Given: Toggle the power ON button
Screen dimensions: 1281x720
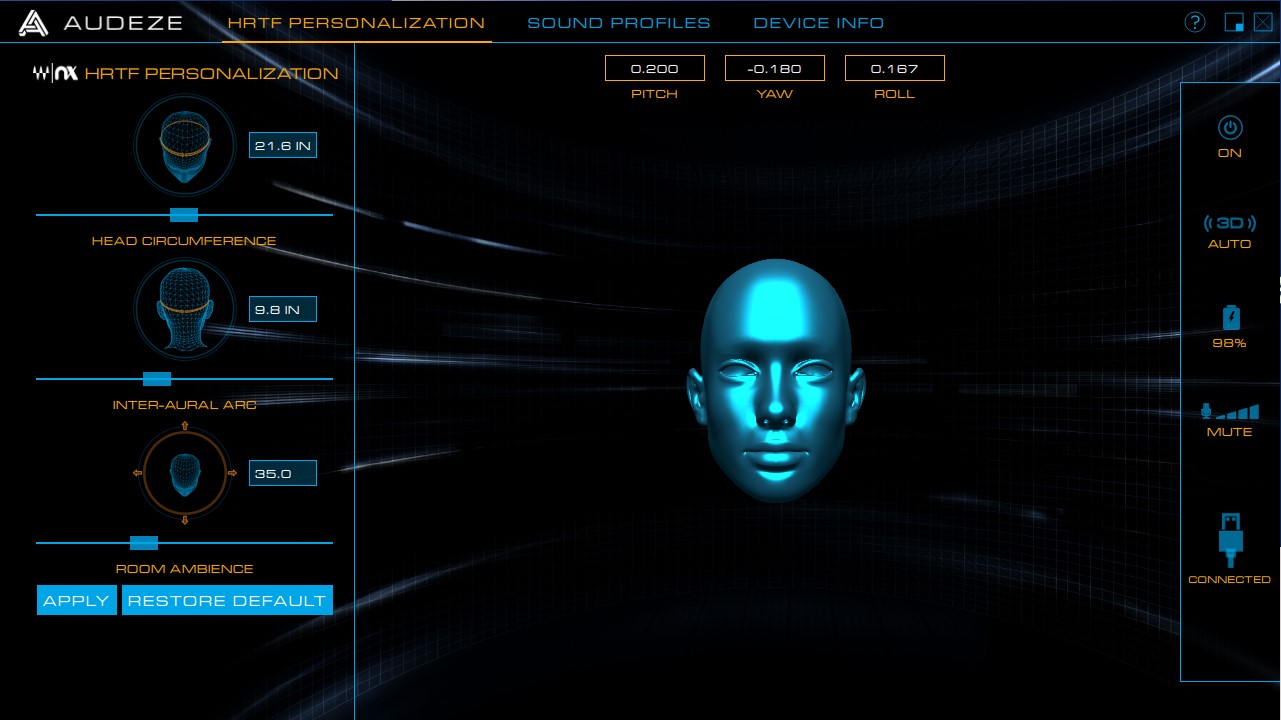Looking at the screenshot, I should point(1230,128).
